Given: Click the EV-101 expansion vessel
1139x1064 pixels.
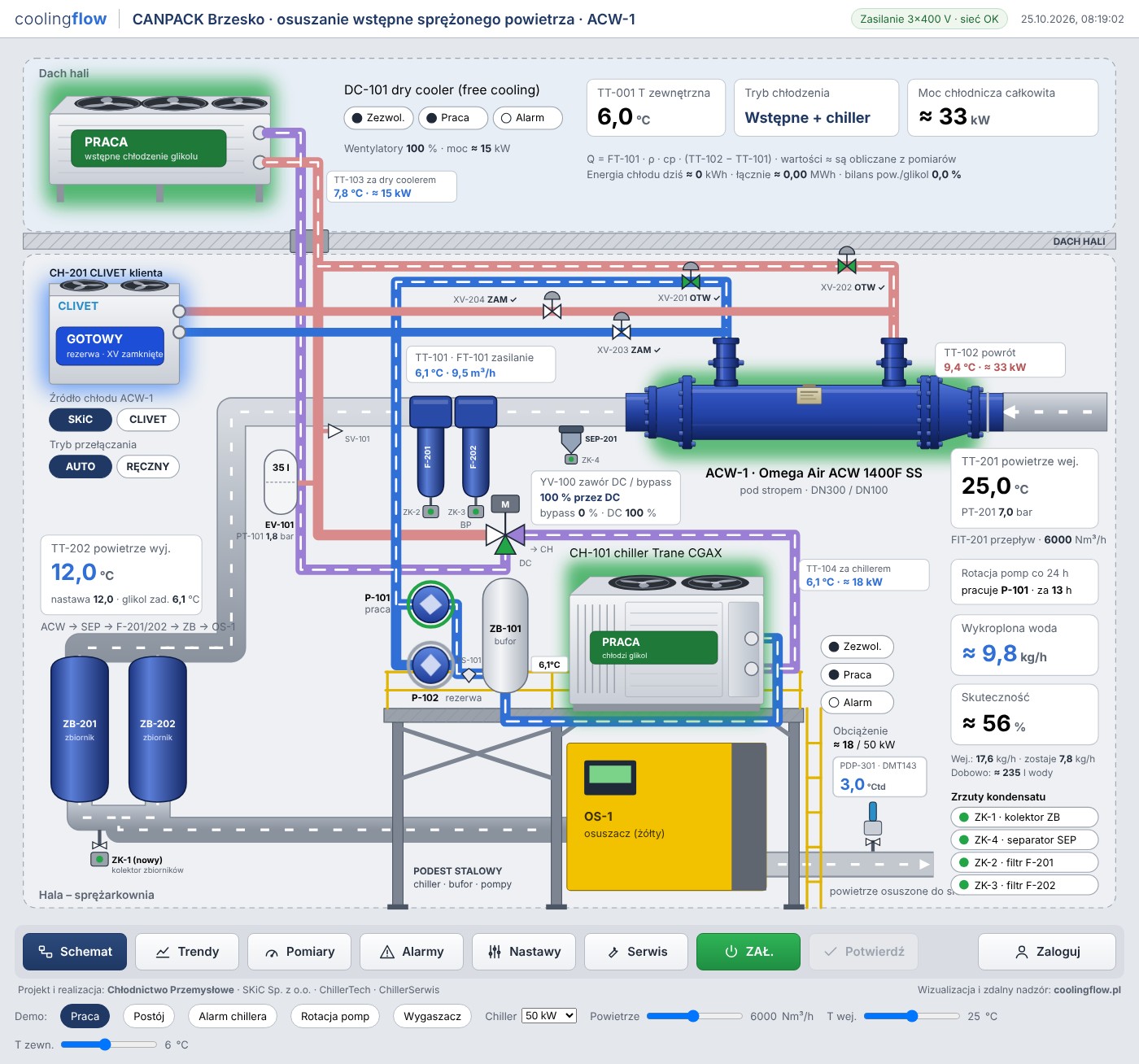Looking at the screenshot, I should 281,483.
